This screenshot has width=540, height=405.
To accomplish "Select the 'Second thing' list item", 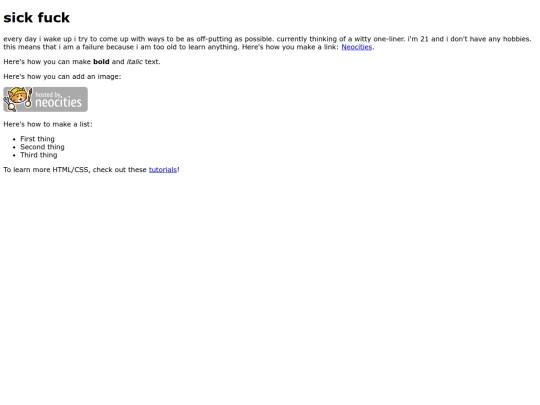I will [x=42, y=147].
